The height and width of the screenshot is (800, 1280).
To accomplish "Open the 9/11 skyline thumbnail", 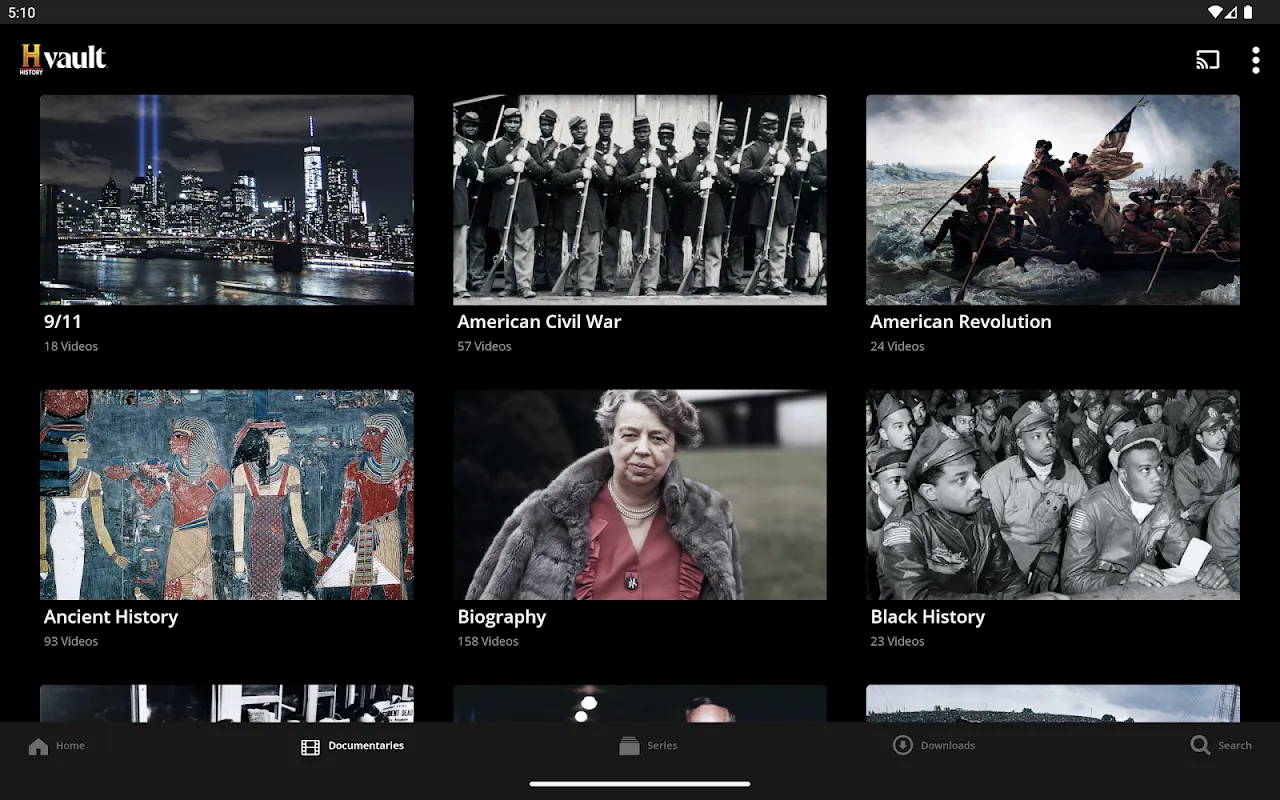I will click(x=227, y=200).
